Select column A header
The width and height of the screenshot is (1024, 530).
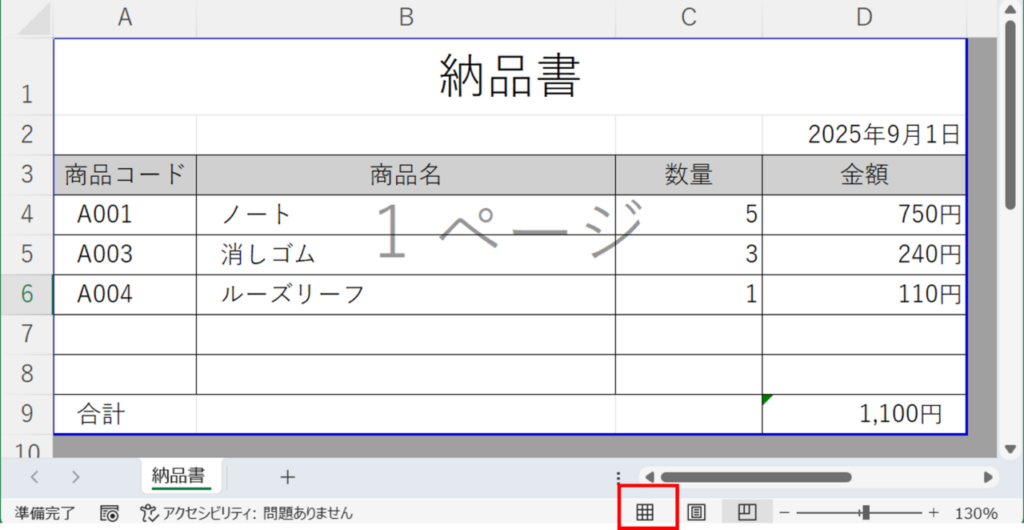[125, 18]
